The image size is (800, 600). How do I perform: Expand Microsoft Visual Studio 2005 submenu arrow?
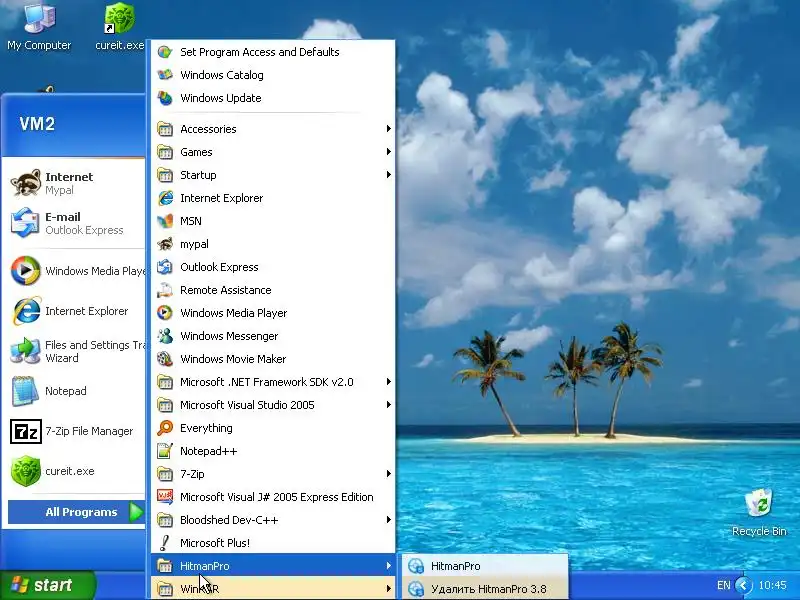(389, 405)
